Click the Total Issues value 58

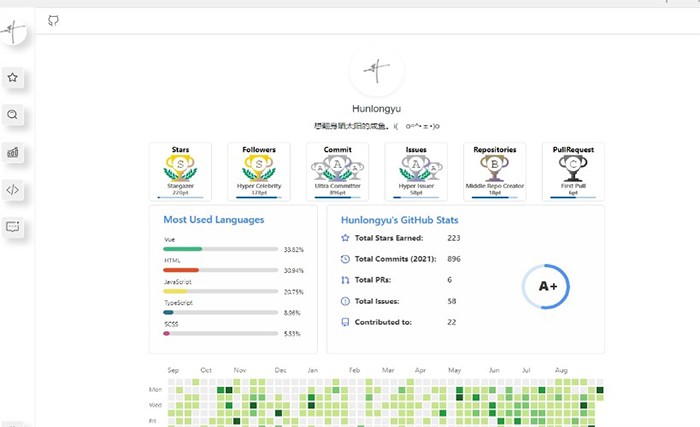(x=452, y=301)
